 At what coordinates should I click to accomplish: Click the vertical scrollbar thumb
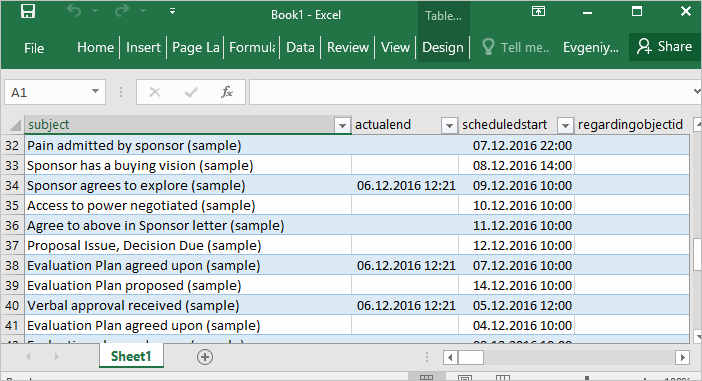pos(697,254)
